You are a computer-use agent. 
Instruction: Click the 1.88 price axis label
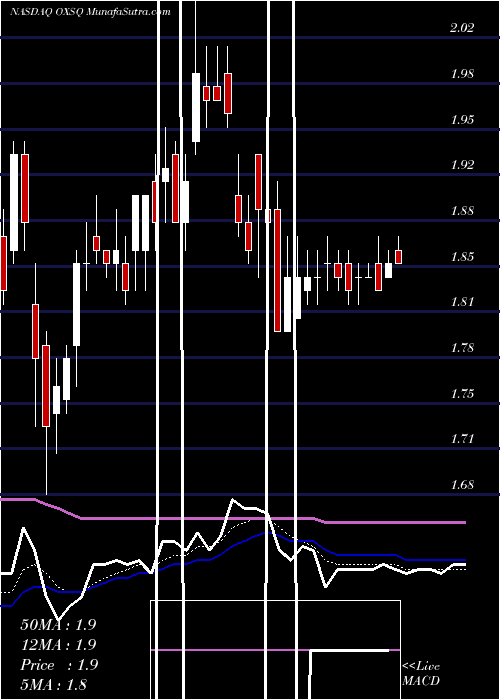[x=462, y=211]
